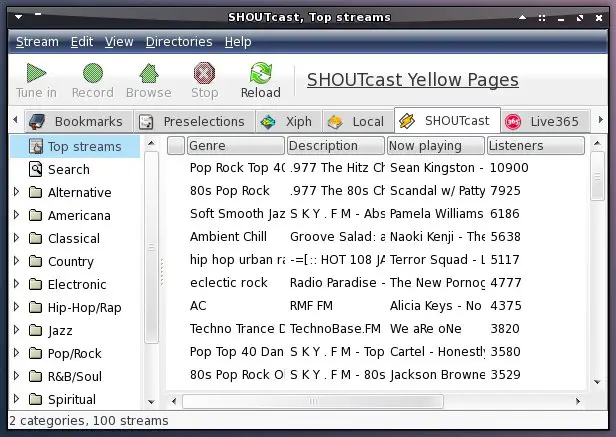This screenshot has height=437, width=616.
Task: Open the Directories menu
Action: click(179, 42)
